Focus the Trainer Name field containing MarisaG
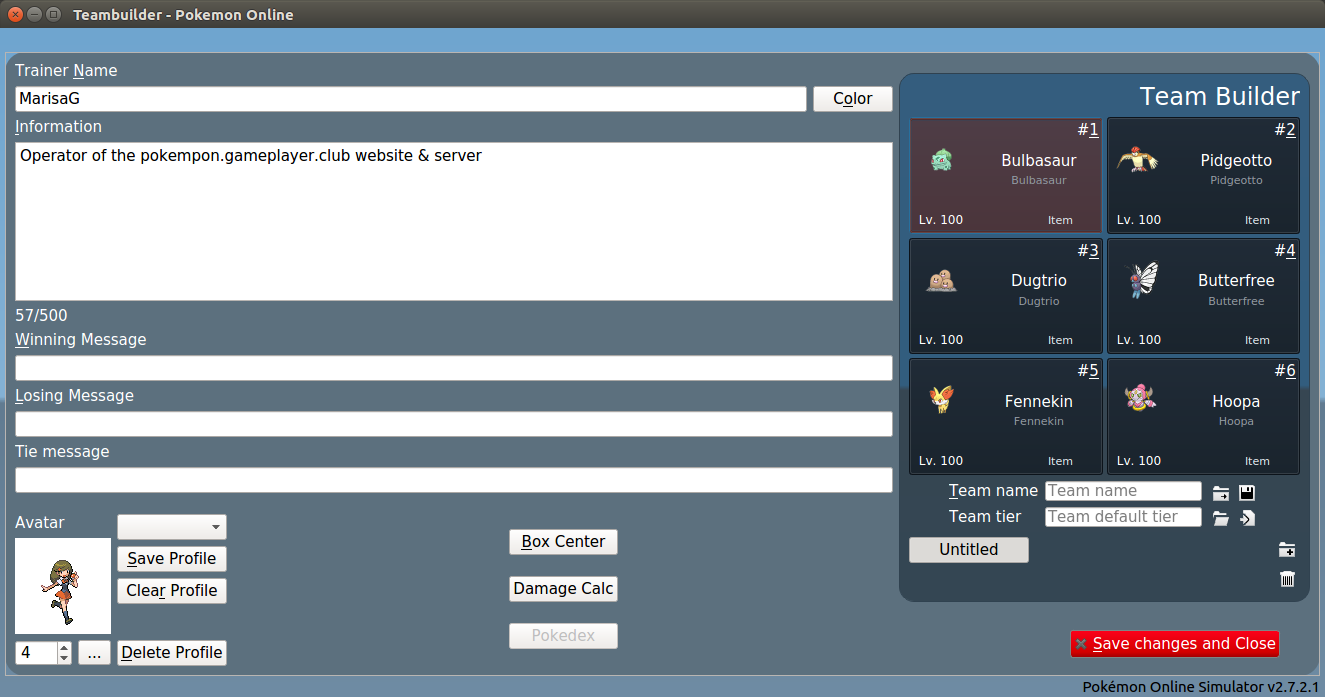The image size is (1325, 697). click(x=411, y=99)
